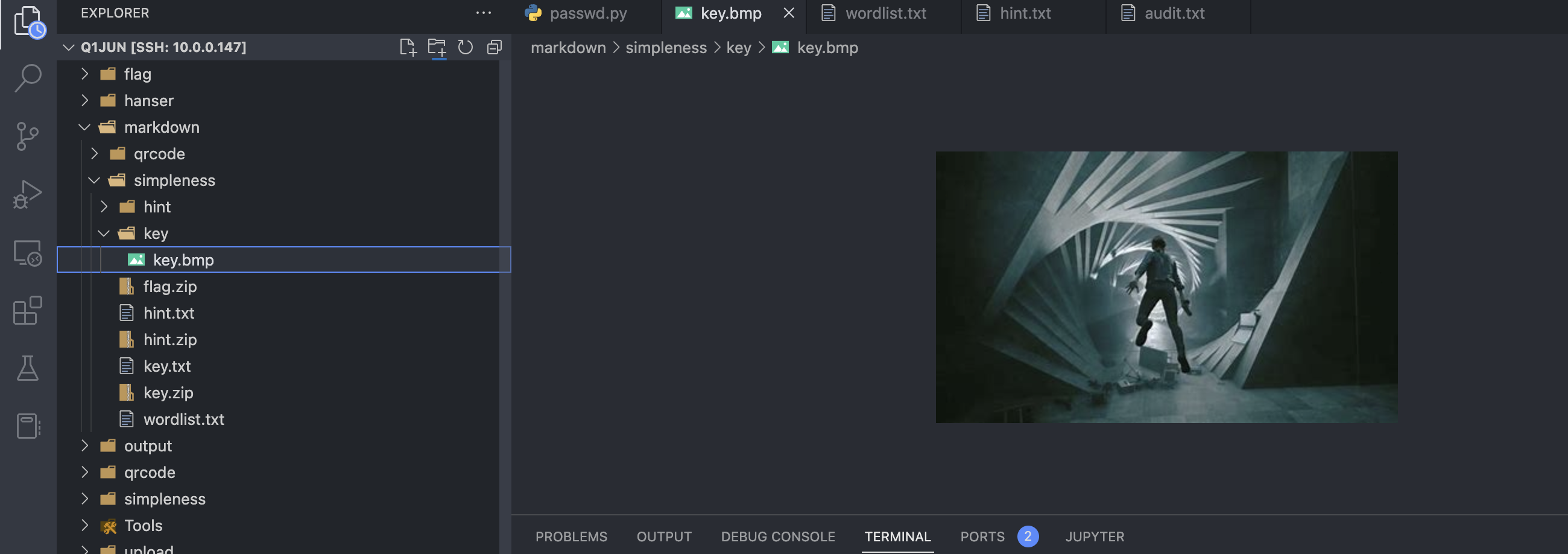Screen dimensions: 1568x554
Task: Collapse the markdown folder
Action: pos(84,127)
